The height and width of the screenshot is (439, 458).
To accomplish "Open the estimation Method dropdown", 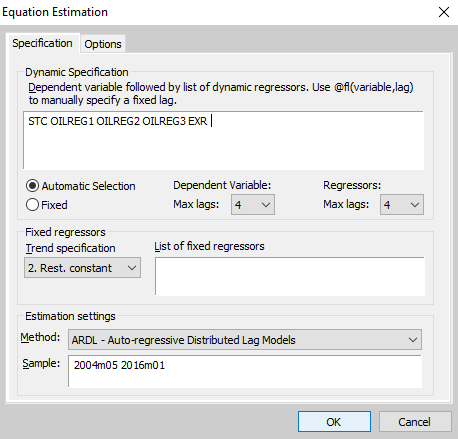I will coord(245,340).
